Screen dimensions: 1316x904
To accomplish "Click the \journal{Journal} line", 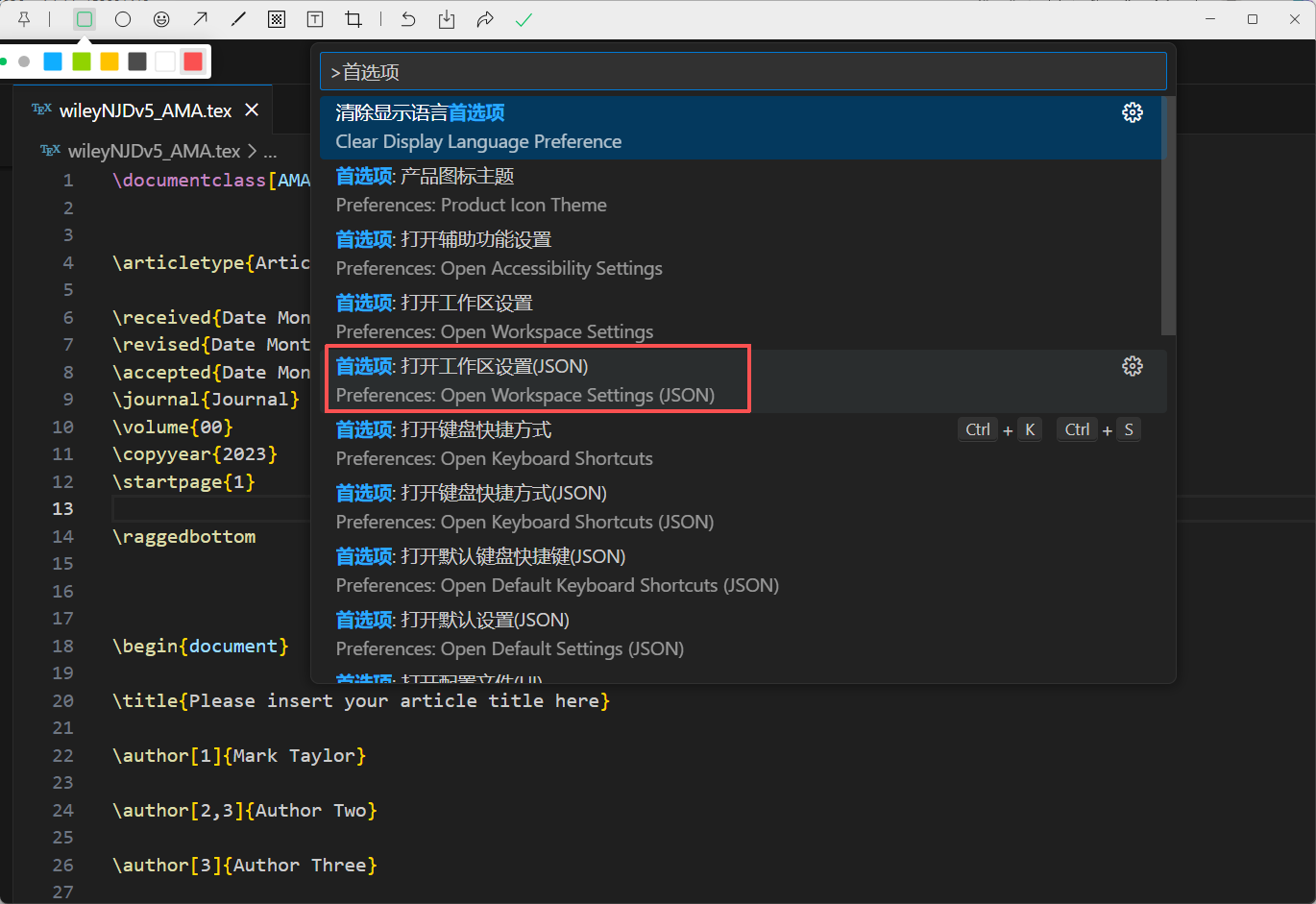I will pyautogui.click(x=207, y=400).
